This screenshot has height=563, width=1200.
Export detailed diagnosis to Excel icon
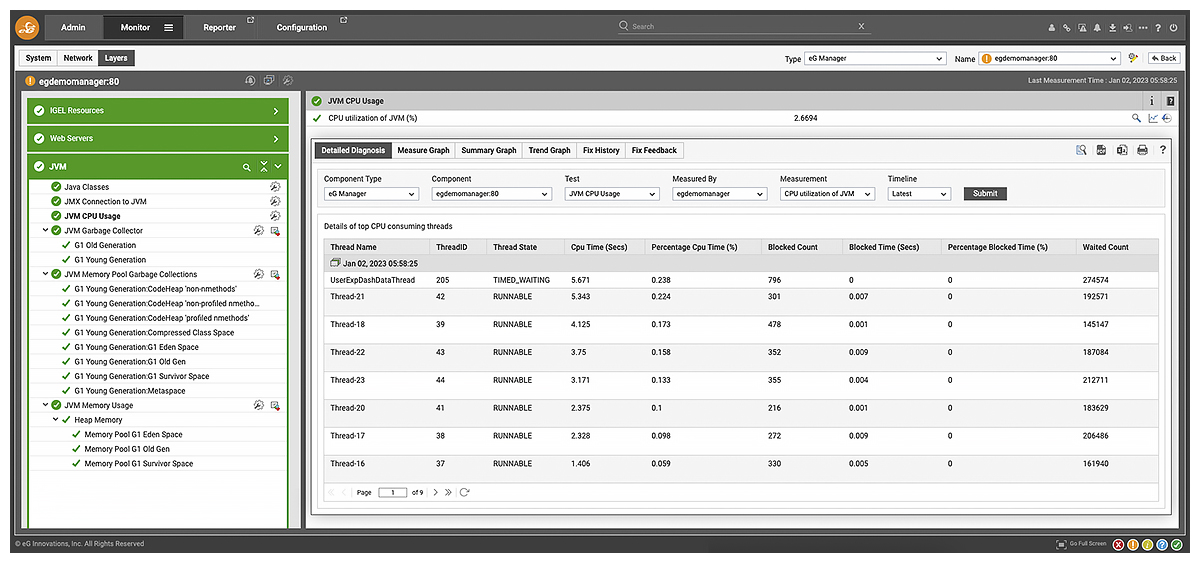1121,150
